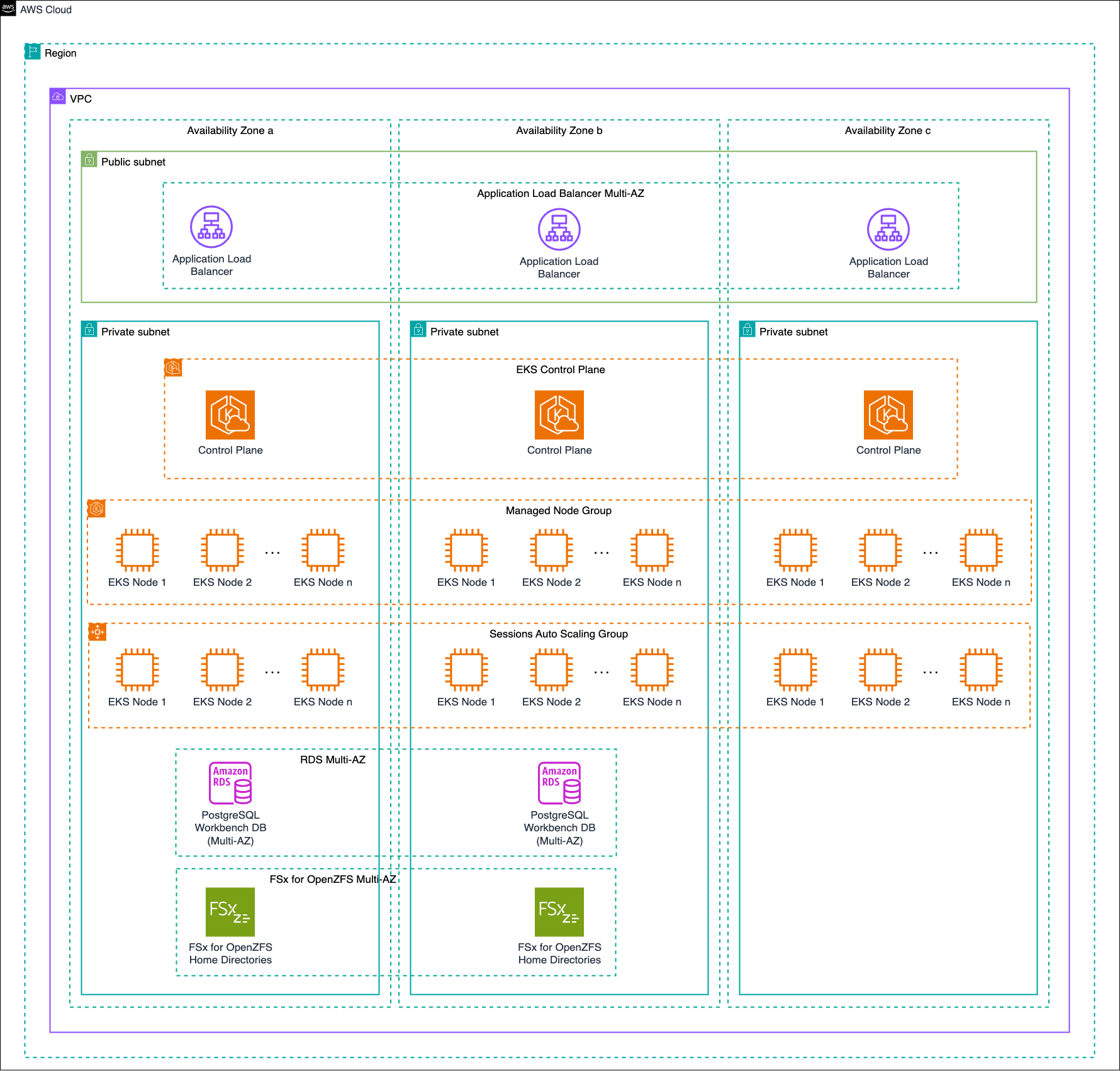Select Control Plane icon in Zone a
Image resolution: width=1120 pixels, height=1071 pixels.
230,415
